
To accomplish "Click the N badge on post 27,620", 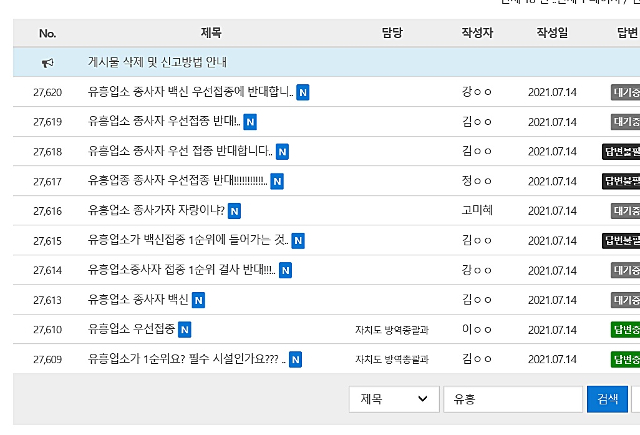I will click(302, 93).
